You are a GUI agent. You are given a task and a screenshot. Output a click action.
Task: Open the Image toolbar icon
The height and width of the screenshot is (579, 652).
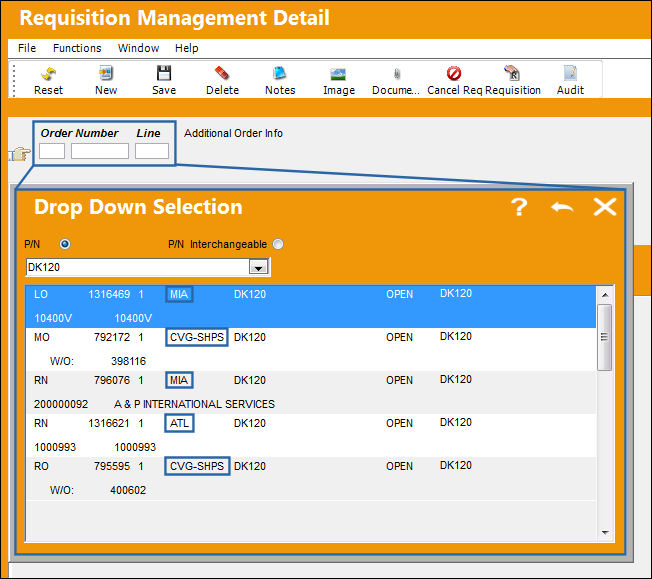coord(338,81)
